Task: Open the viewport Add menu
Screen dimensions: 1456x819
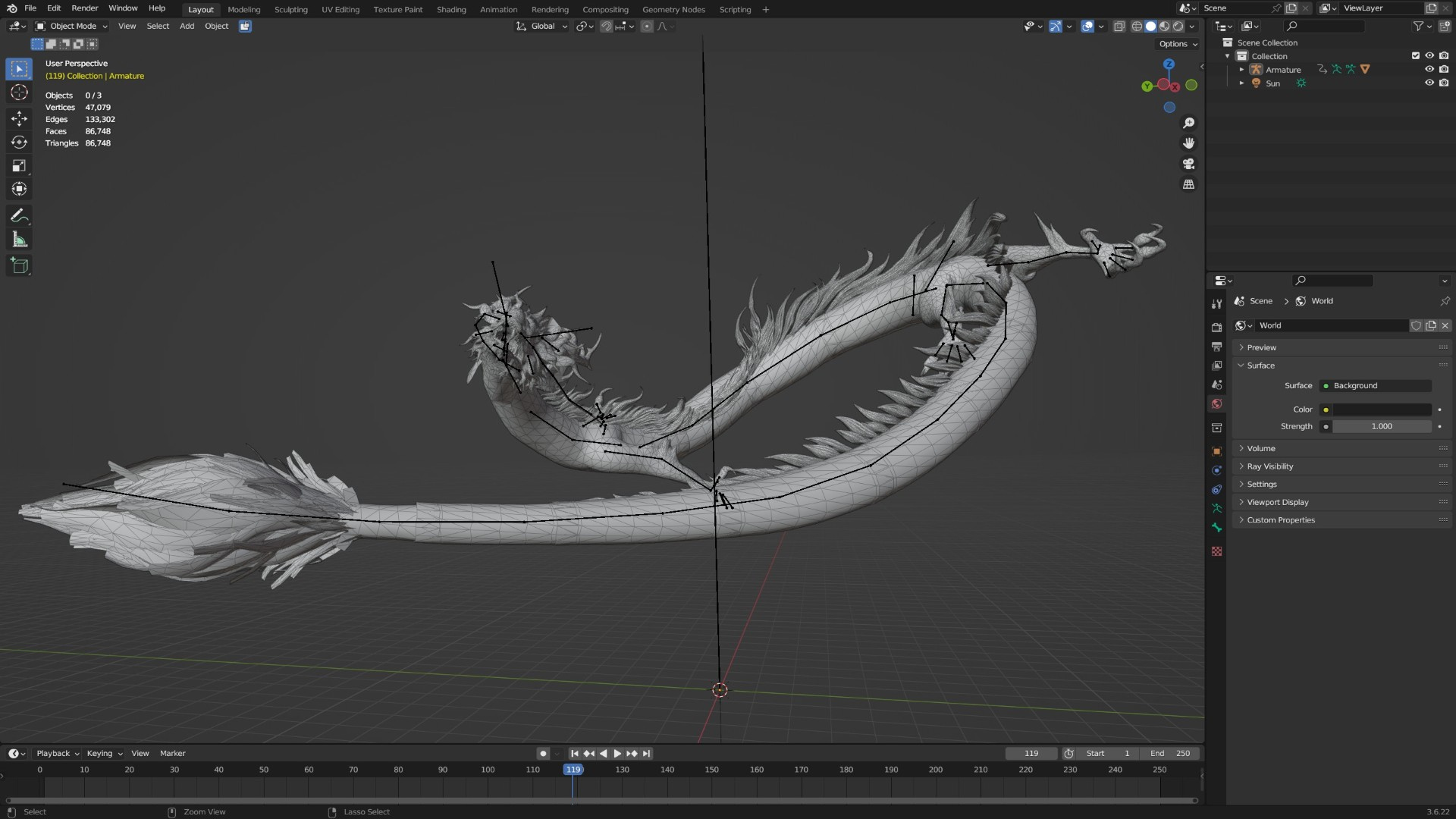Action: (187, 26)
